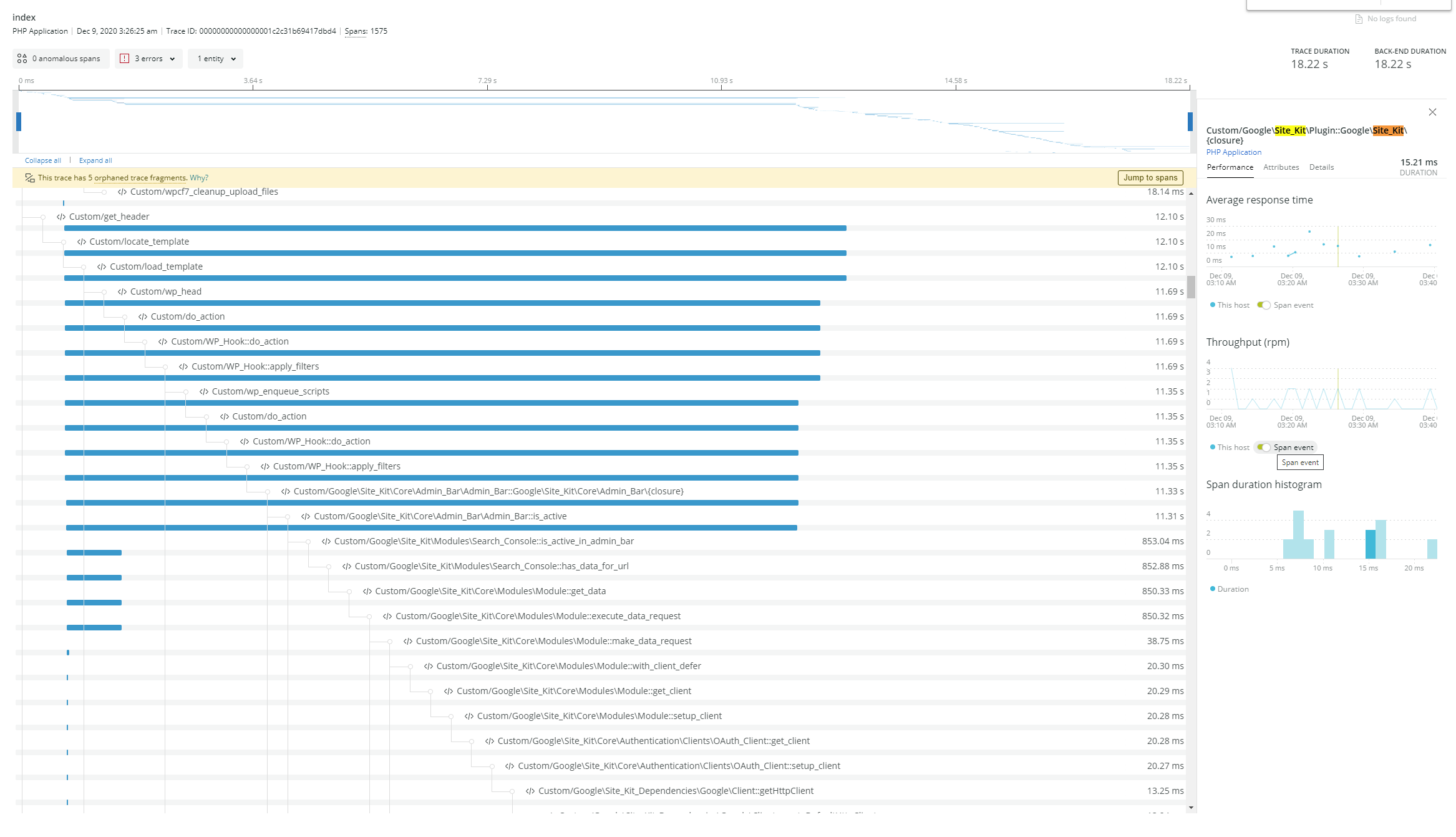Open the 1 entity dropdown
Viewport: 1456px width, 837px height.
(215, 57)
